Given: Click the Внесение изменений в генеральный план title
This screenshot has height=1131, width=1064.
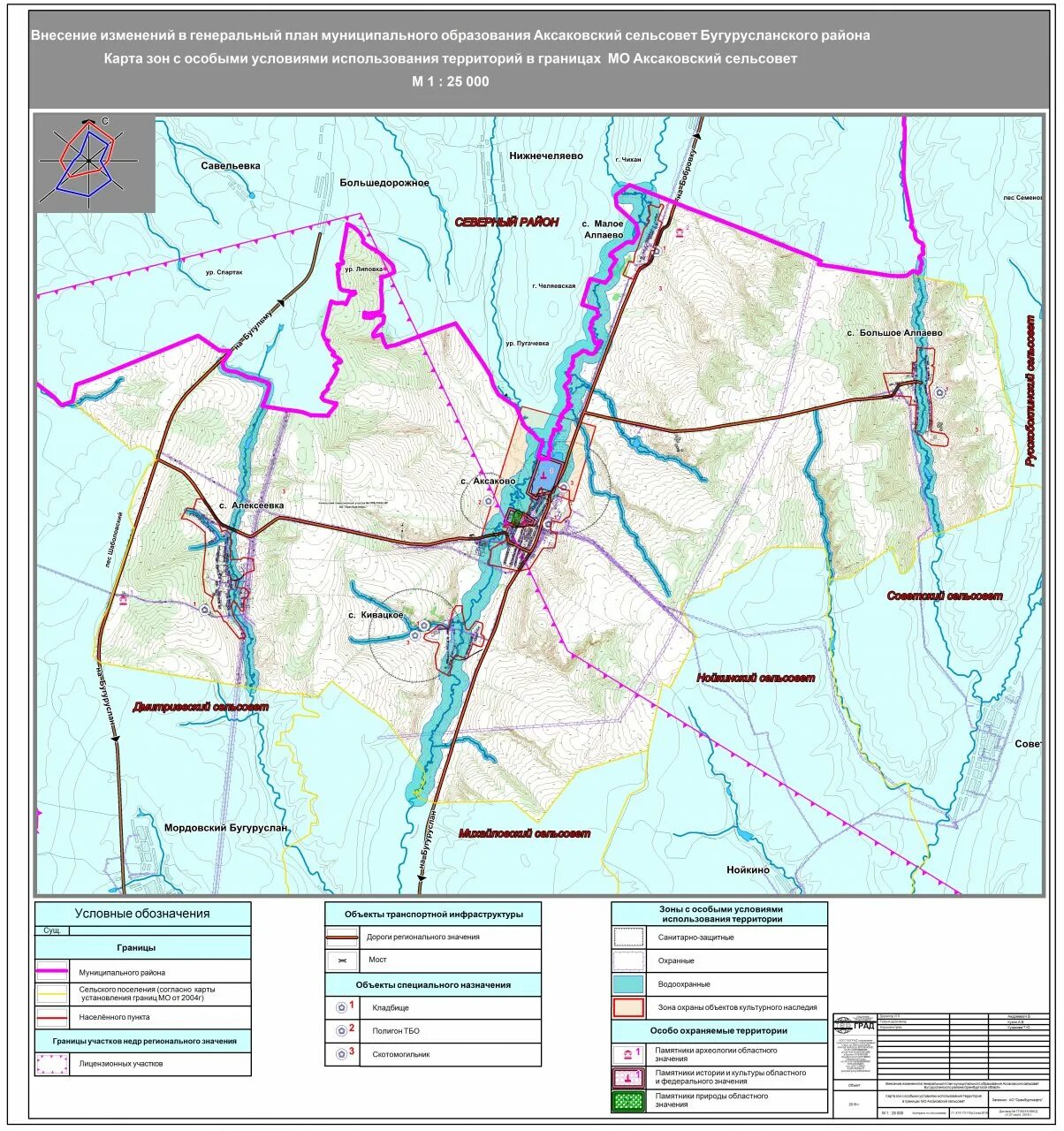Looking at the screenshot, I should [451, 35].
